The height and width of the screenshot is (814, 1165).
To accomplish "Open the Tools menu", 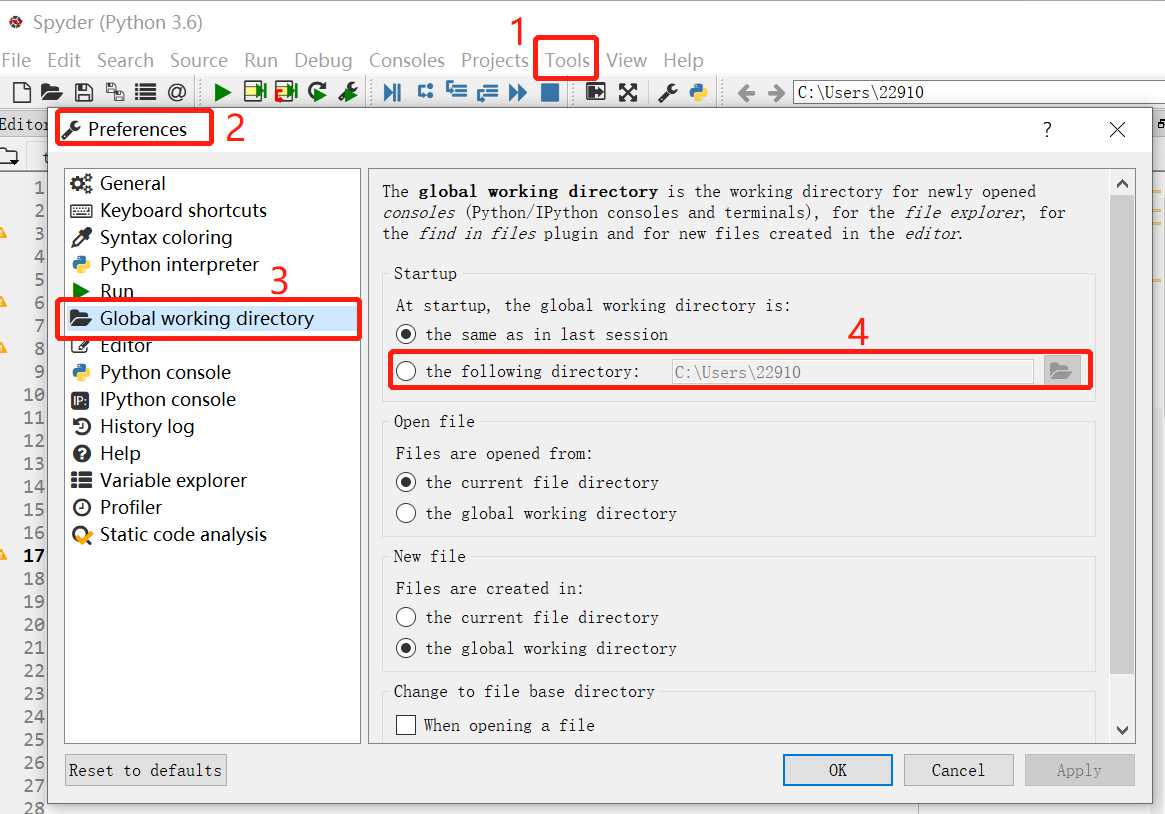I will (x=567, y=60).
